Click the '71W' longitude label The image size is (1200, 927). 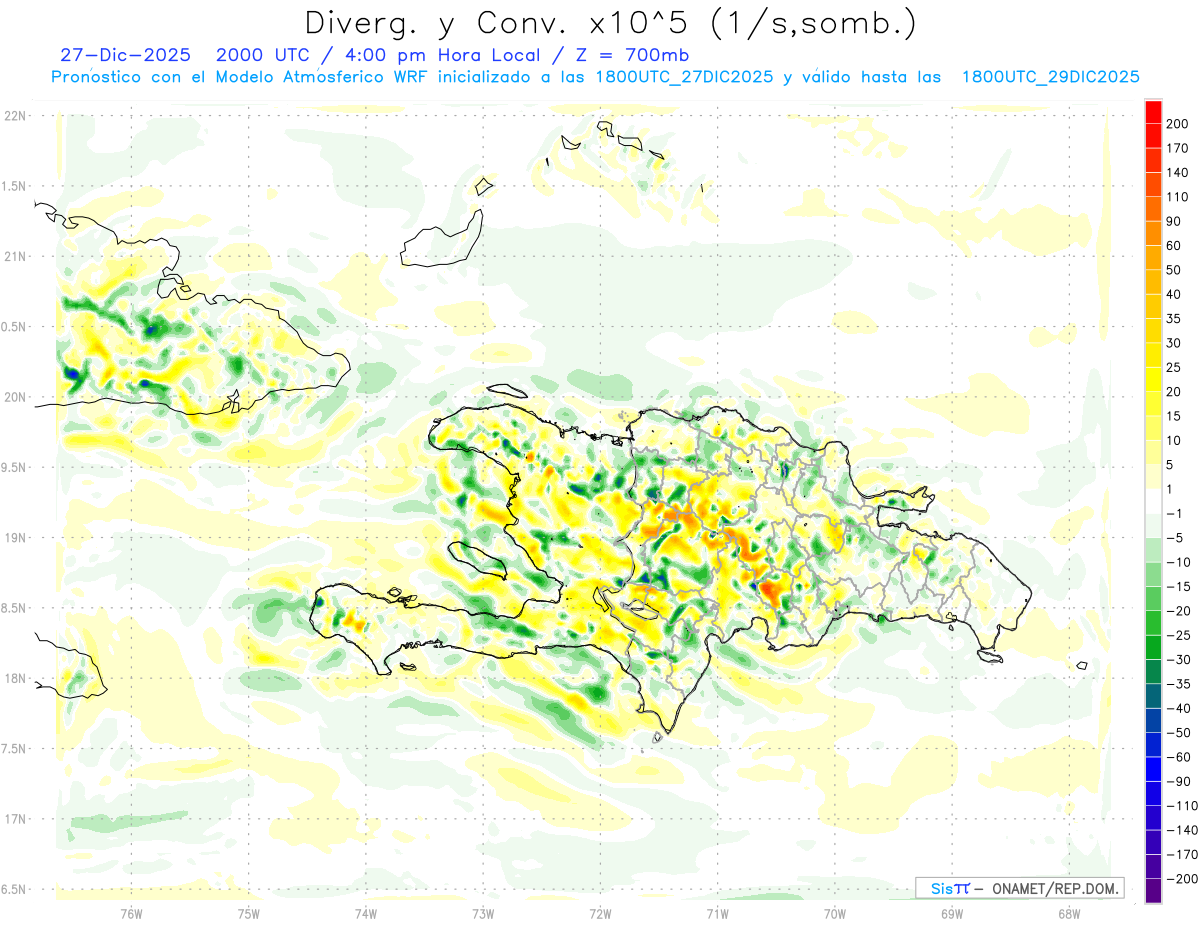point(717,913)
